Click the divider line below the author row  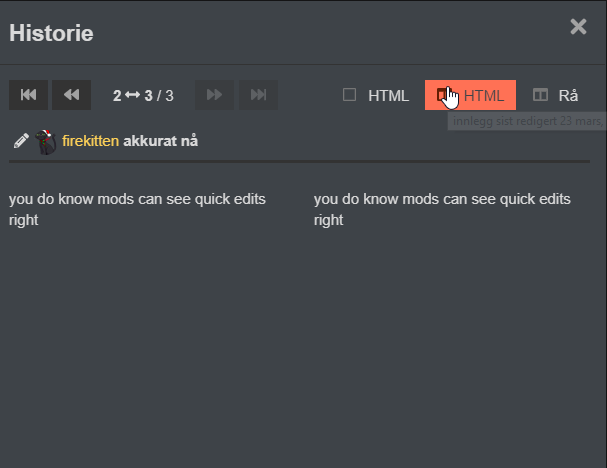[300, 161]
